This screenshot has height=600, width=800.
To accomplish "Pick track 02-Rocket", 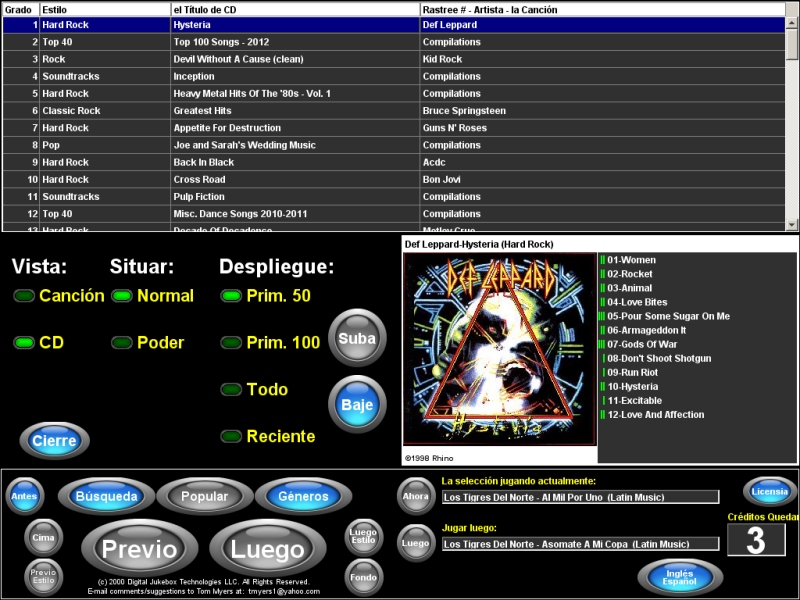I will click(x=630, y=274).
